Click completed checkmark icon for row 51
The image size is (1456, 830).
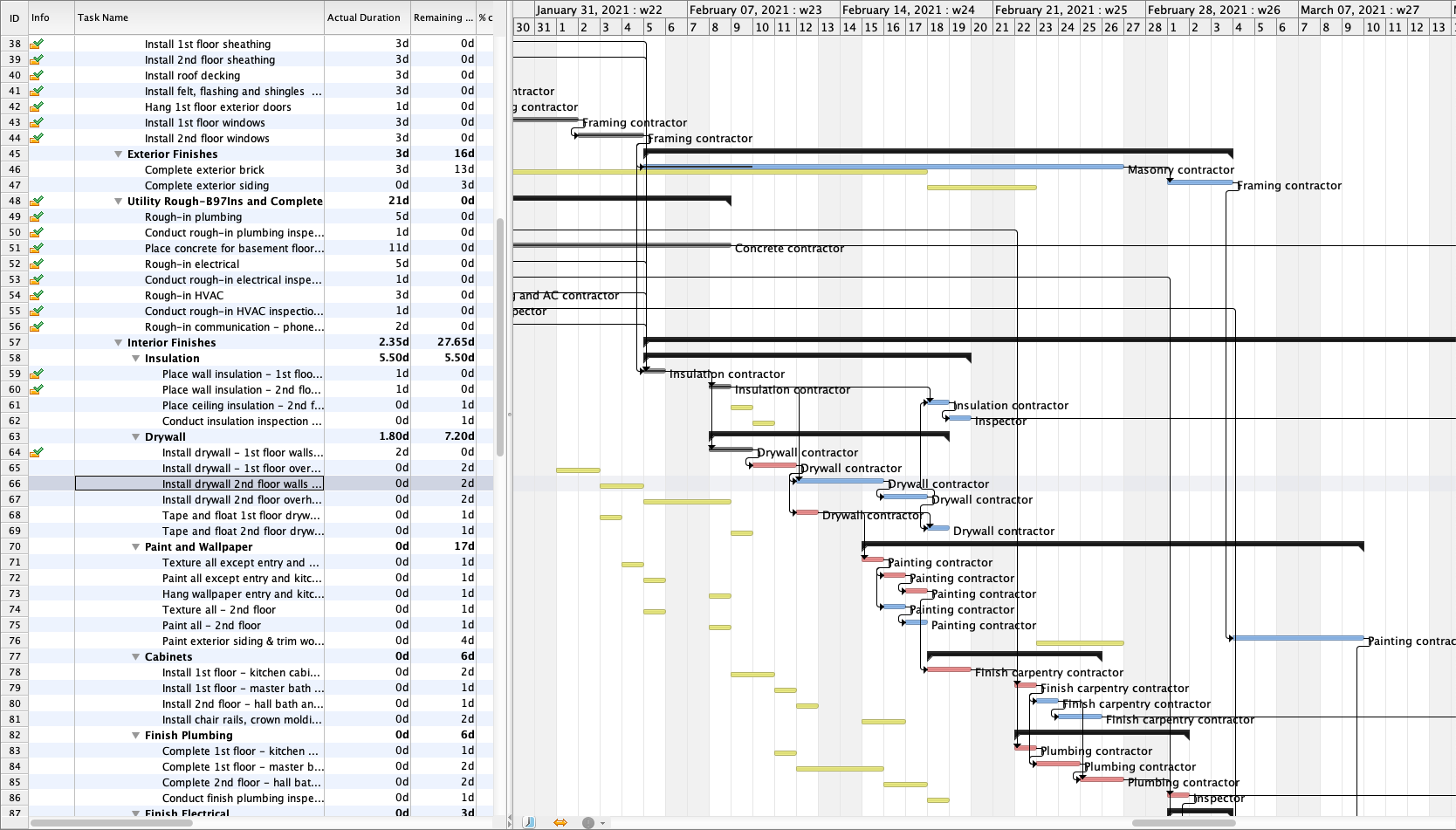coord(37,248)
